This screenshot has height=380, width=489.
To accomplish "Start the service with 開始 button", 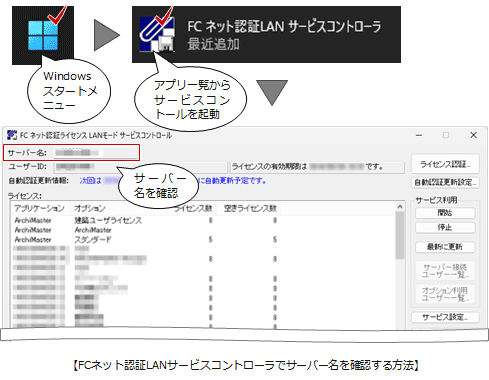I will (445, 212).
